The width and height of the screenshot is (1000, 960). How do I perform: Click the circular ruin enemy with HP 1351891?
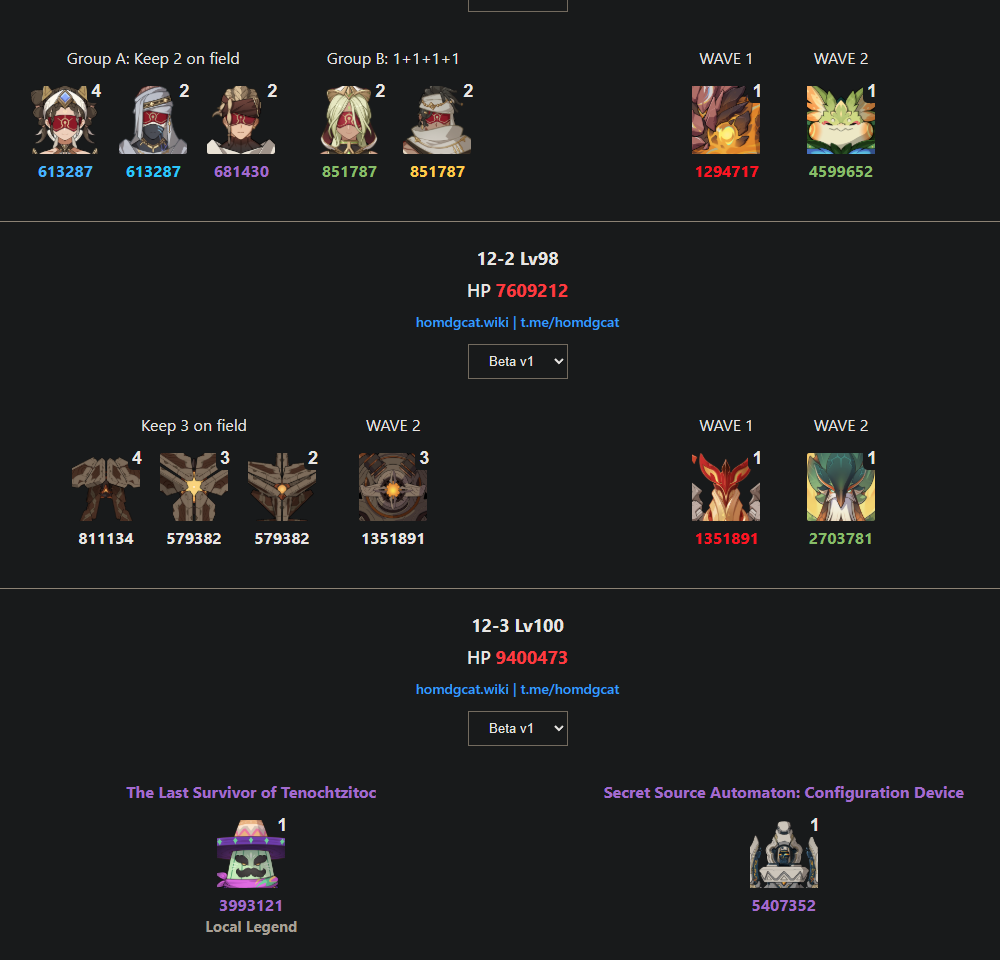(x=393, y=487)
